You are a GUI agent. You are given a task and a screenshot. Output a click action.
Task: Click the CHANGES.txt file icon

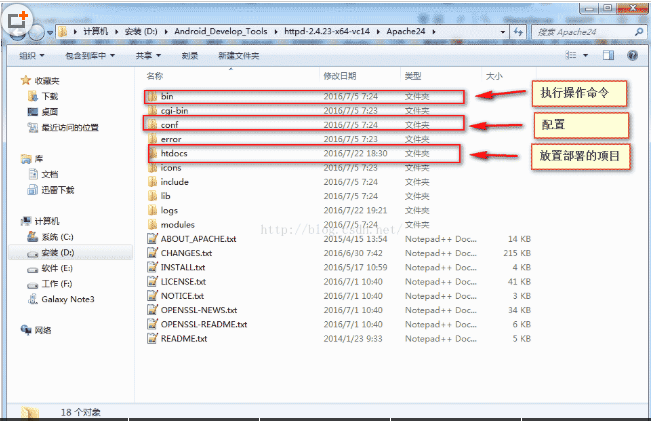pyautogui.click(x=152, y=253)
